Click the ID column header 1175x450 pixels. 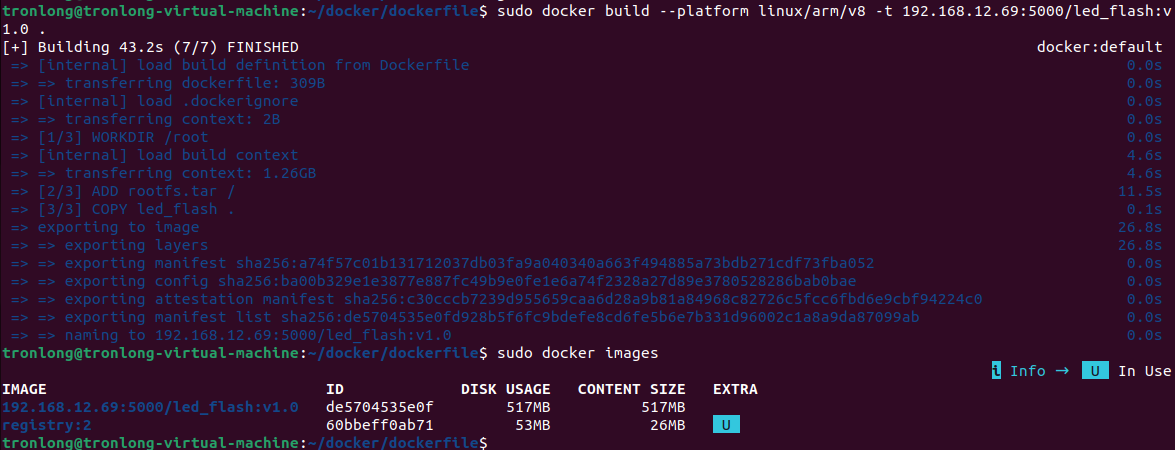pyautogui.click(x=335, y=389)
